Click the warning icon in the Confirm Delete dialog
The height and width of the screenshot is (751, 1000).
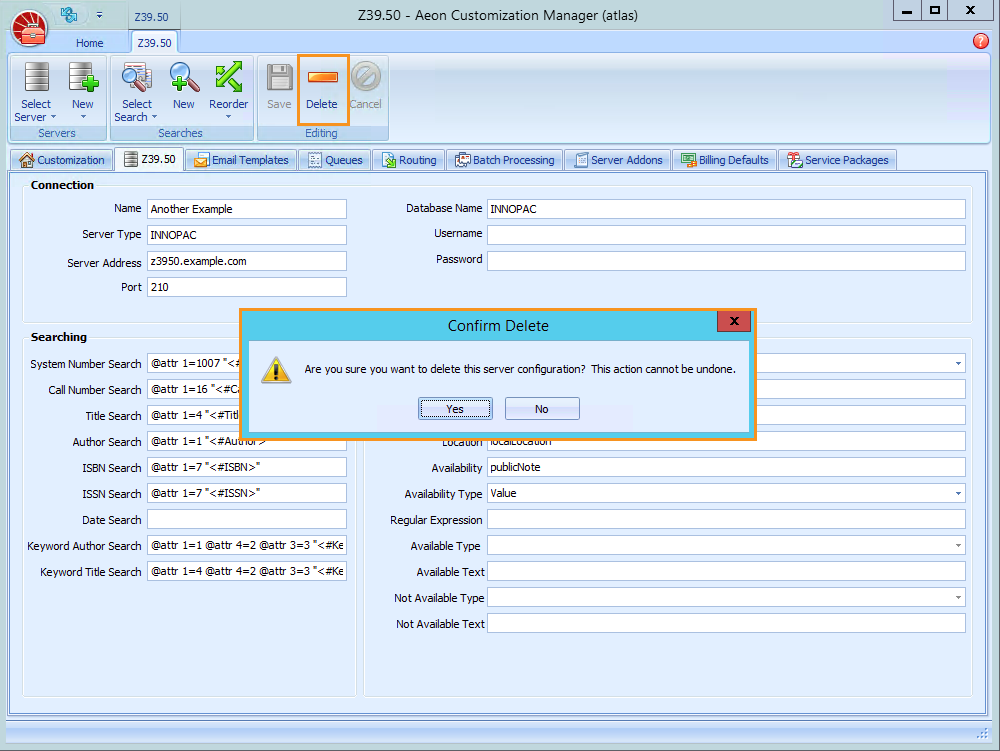[277, 369]
